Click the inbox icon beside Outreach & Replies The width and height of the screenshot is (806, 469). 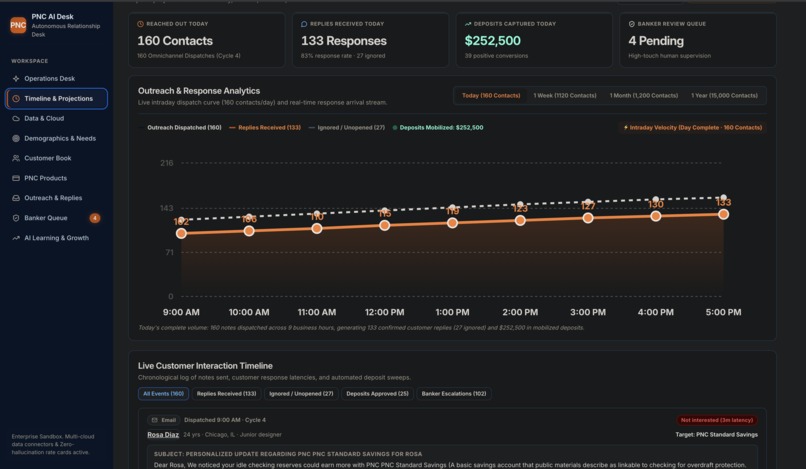(16, 198)
